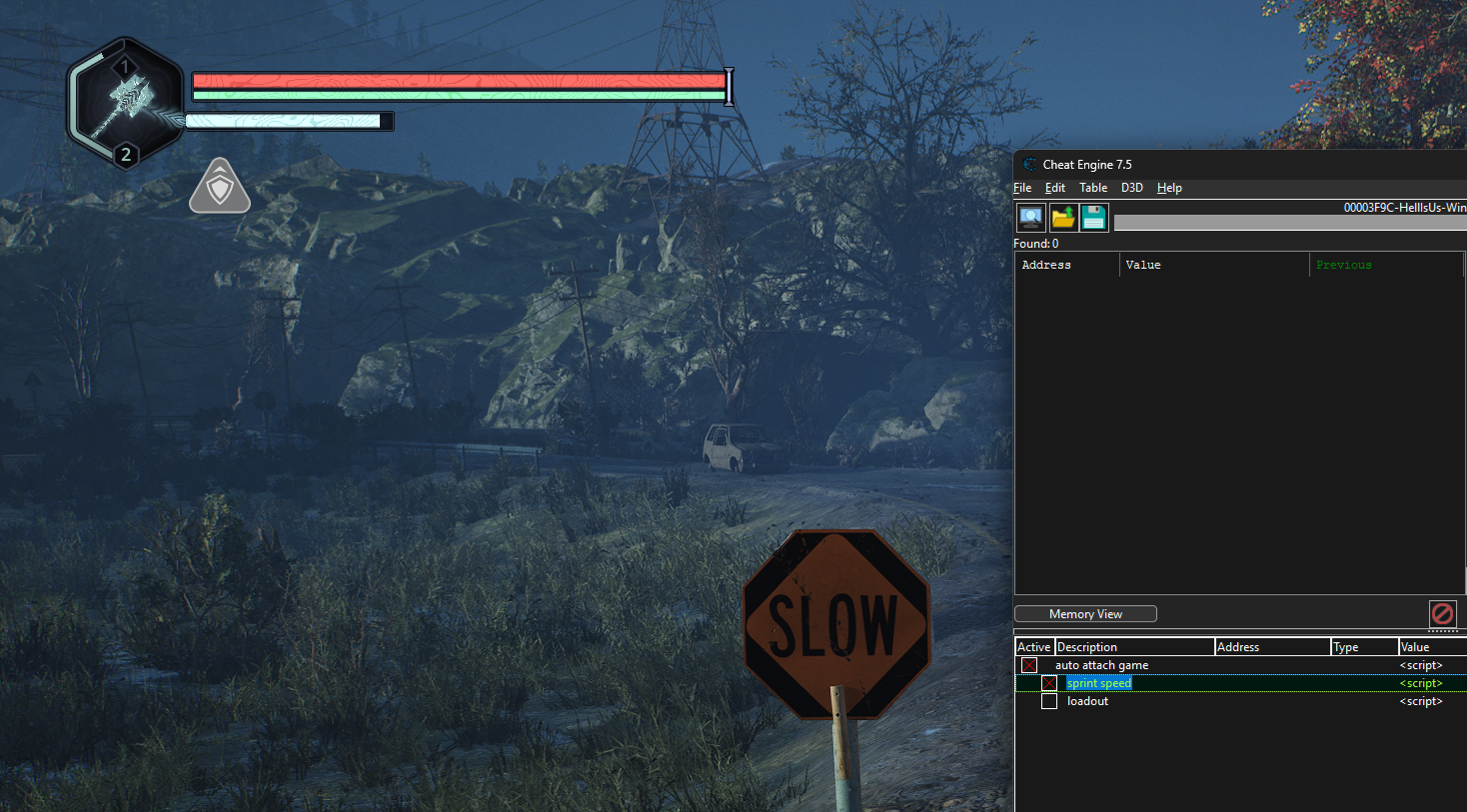Click the Type header in the cheat table
1467x812 pixels.
[1364, 647]
